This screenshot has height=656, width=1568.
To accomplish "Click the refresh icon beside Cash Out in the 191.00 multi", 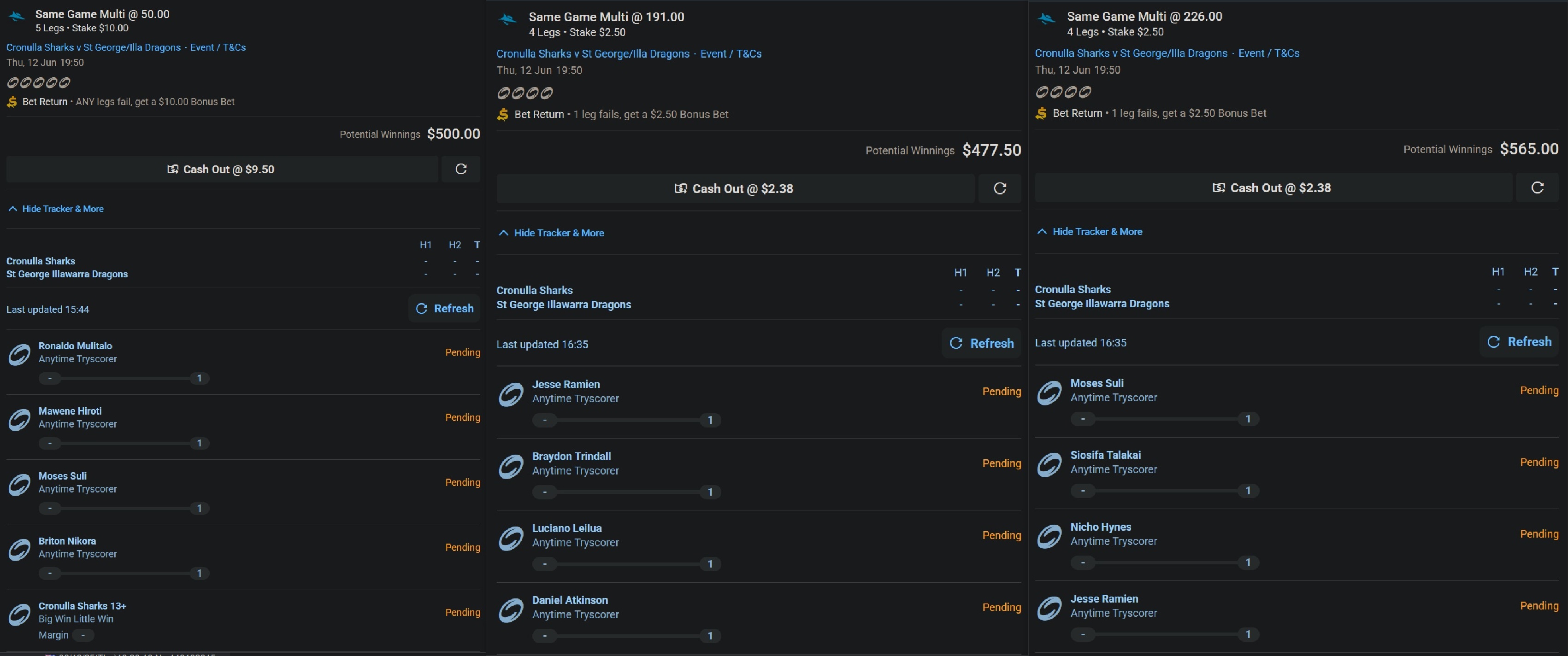I will click(1000, 188).
